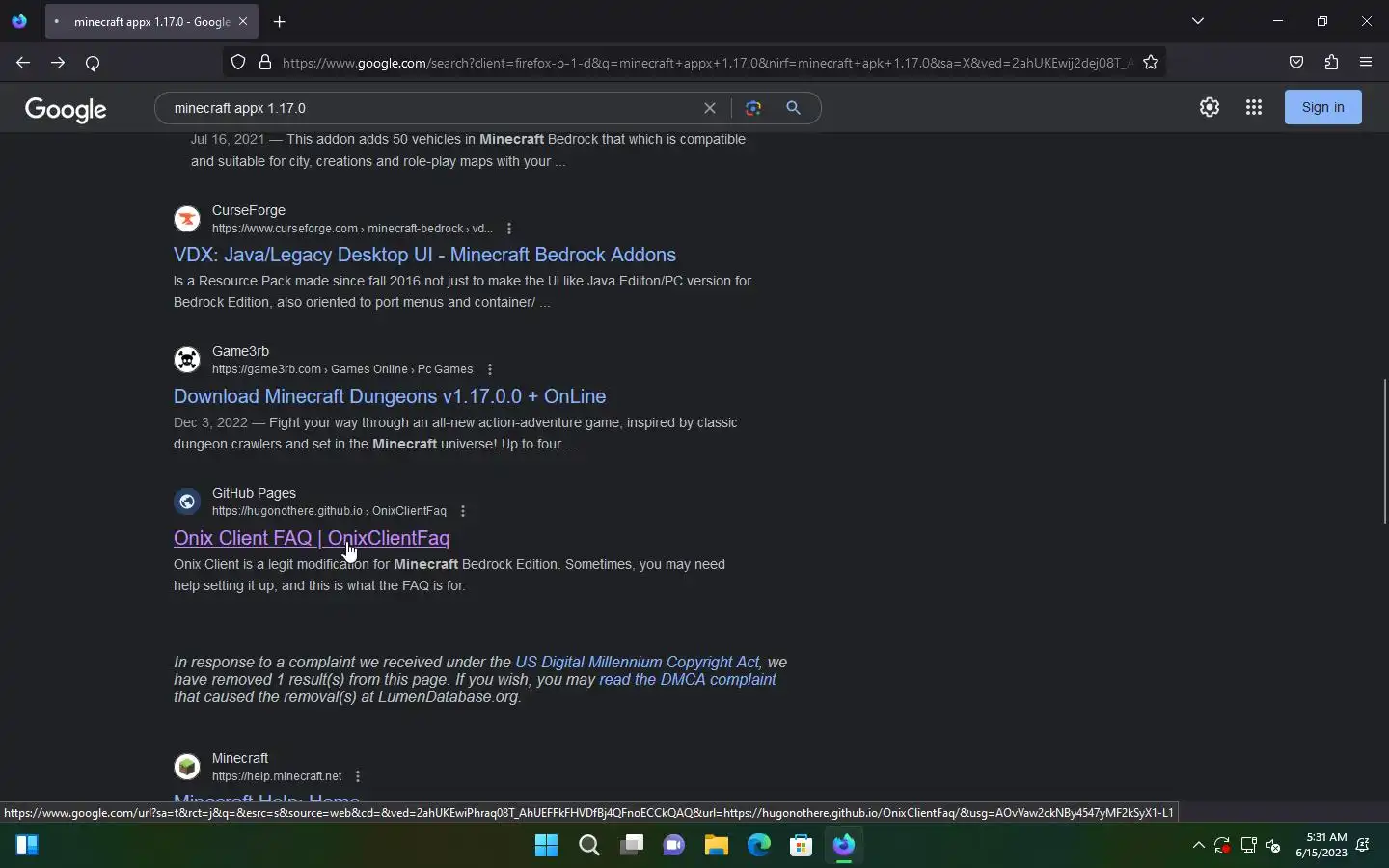Open a new browser tab
Screen dimensions: 1389x868
[279, 21]
